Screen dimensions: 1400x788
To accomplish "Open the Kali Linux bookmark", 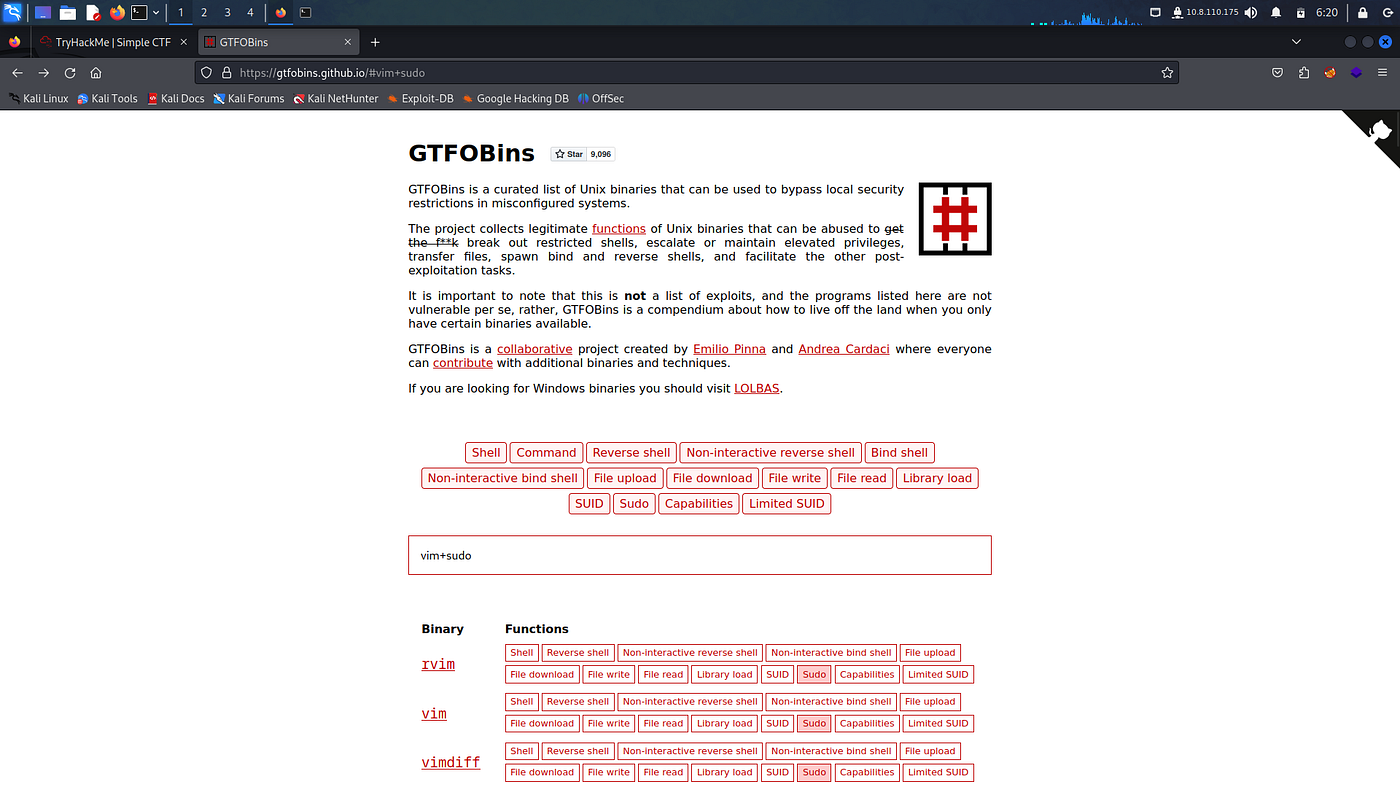I will (39, 99).
